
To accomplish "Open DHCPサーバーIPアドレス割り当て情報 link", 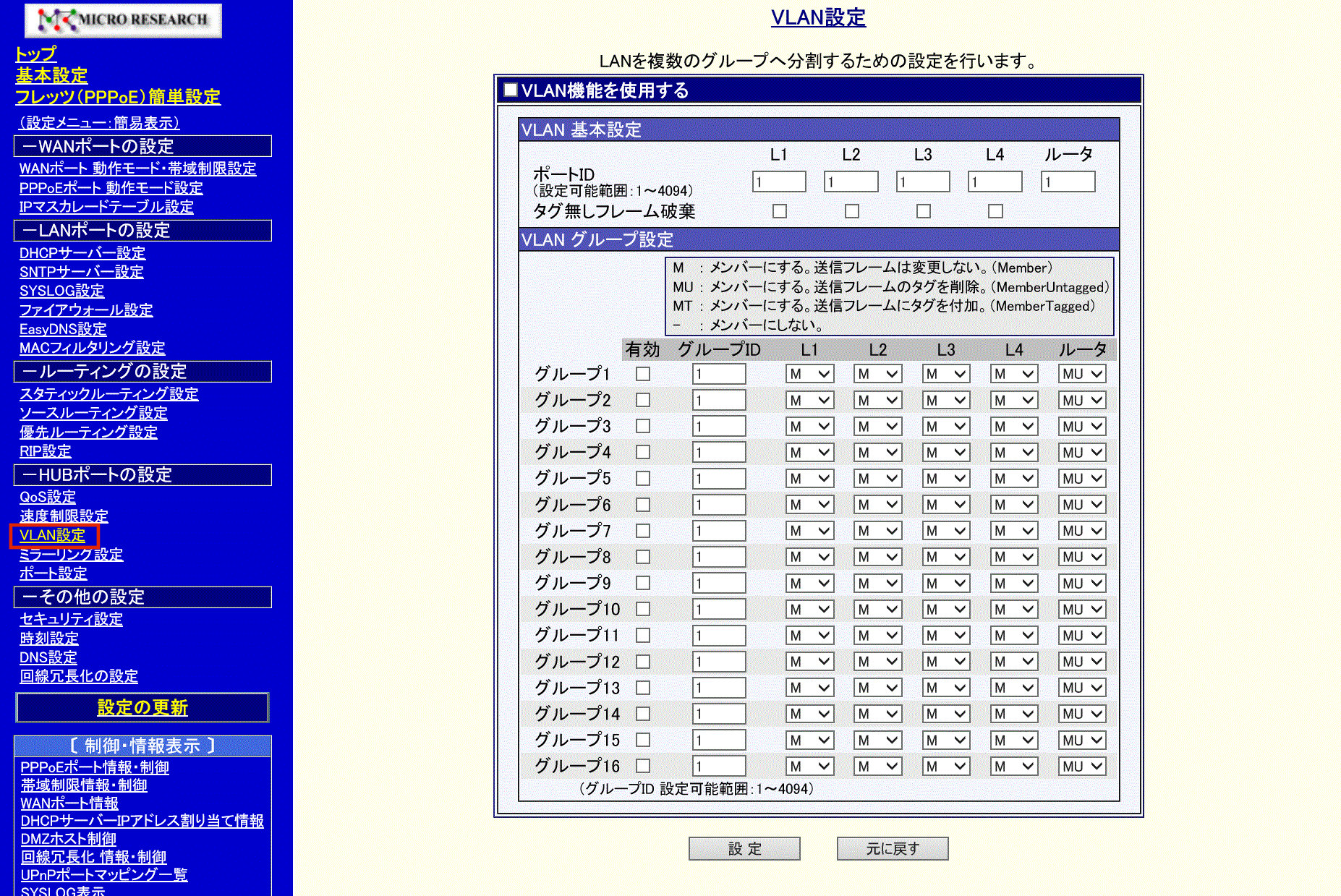I will point(142,821).
